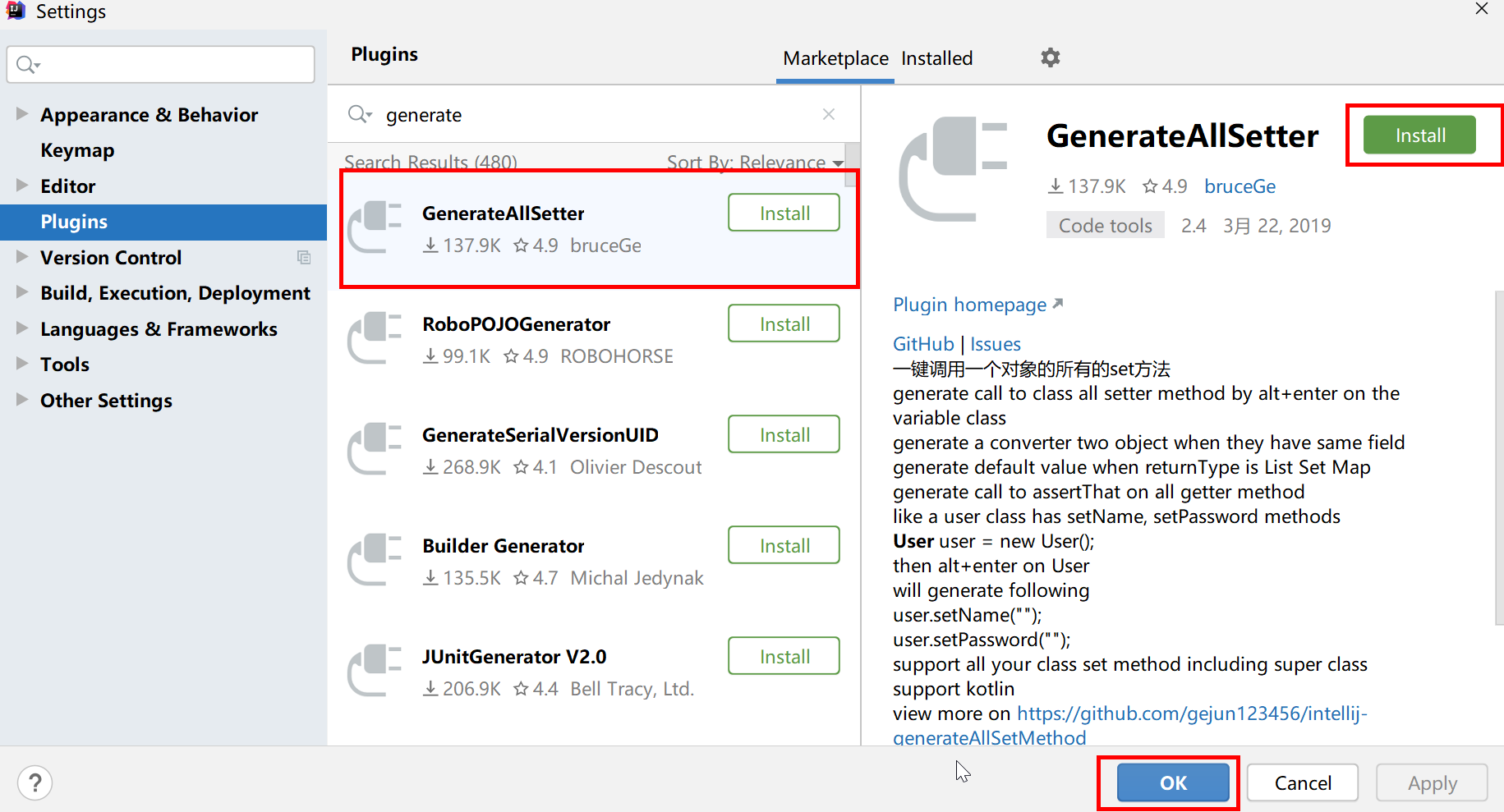Open the GitHub link
1504x812 pixels.
(923, 344)
